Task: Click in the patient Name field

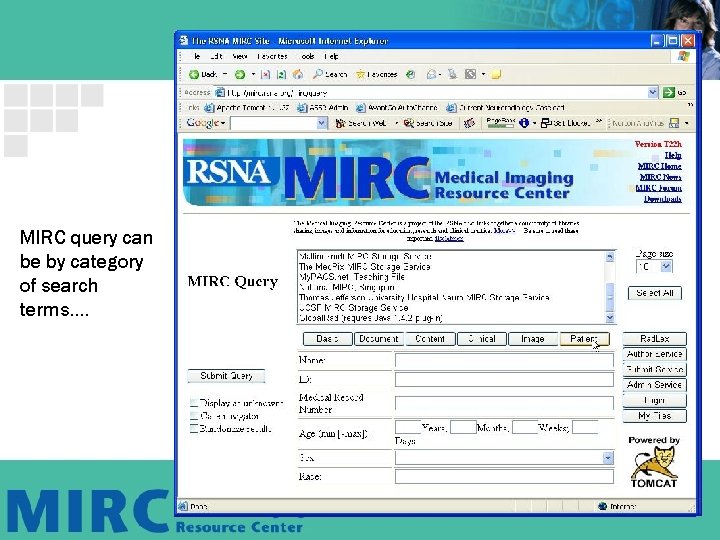Action: [x=504, y=360]
